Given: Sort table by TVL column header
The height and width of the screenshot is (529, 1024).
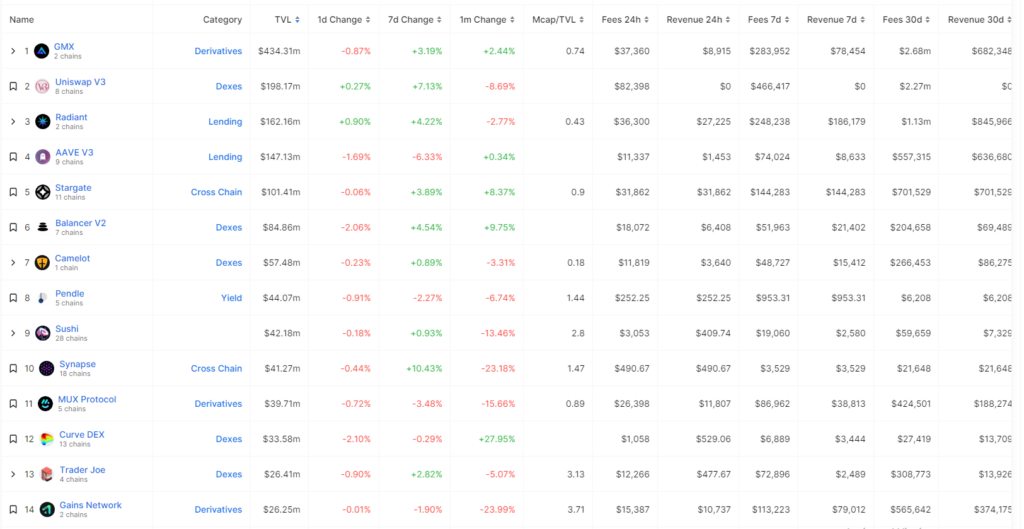Looking at the screenshot, I should coord(287,20).
